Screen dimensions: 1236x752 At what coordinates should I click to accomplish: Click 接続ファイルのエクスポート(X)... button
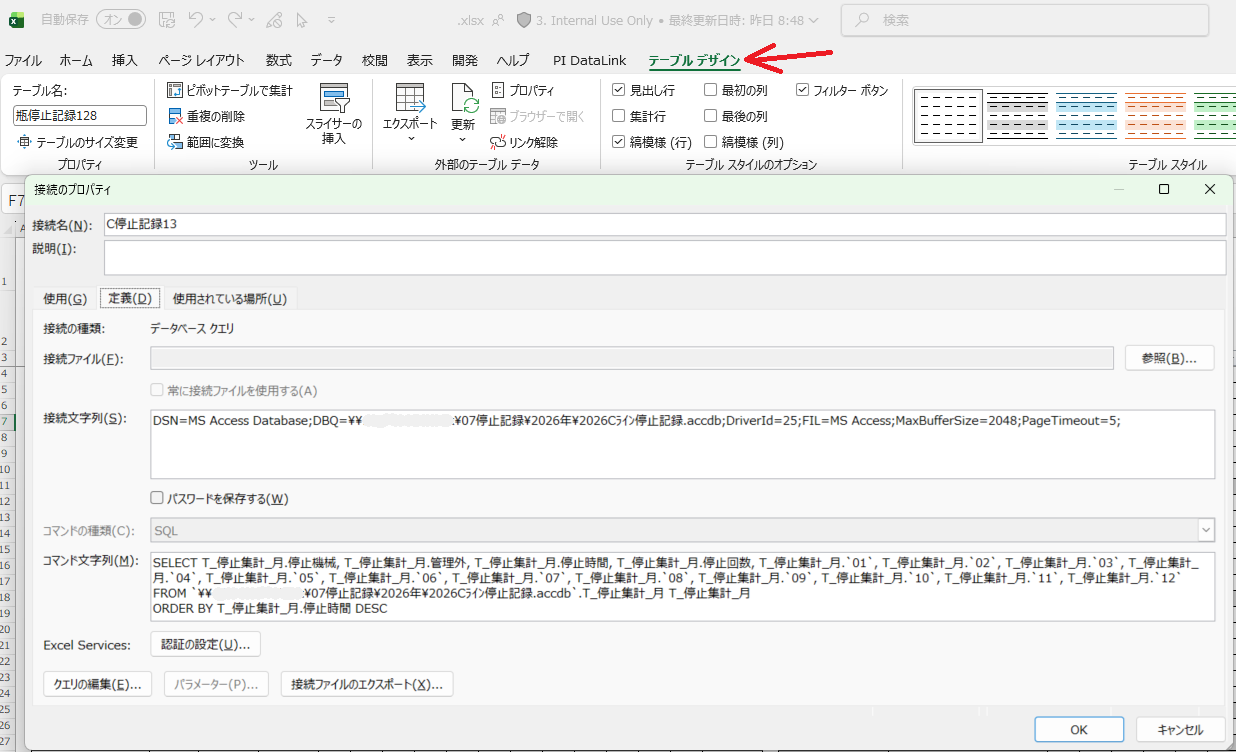click(x=367, y=684)
